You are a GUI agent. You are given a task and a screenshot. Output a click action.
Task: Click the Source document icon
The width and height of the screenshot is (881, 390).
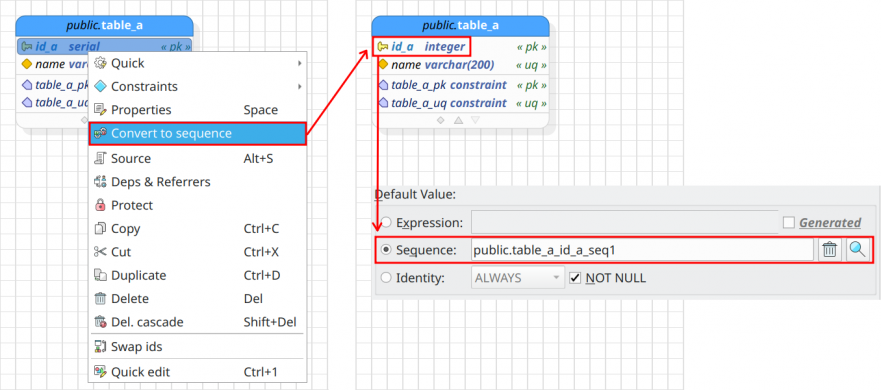(x=100, y=158)
